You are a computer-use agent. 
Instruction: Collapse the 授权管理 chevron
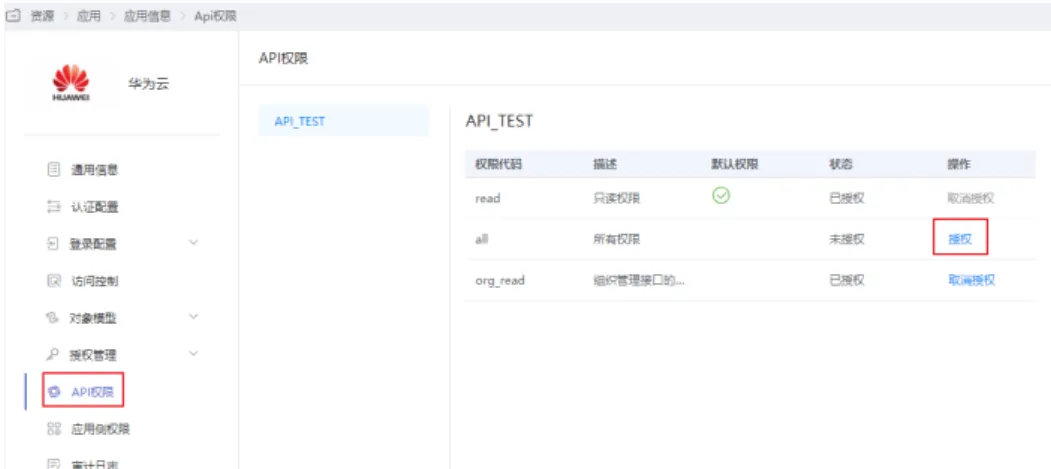point(194,353)
